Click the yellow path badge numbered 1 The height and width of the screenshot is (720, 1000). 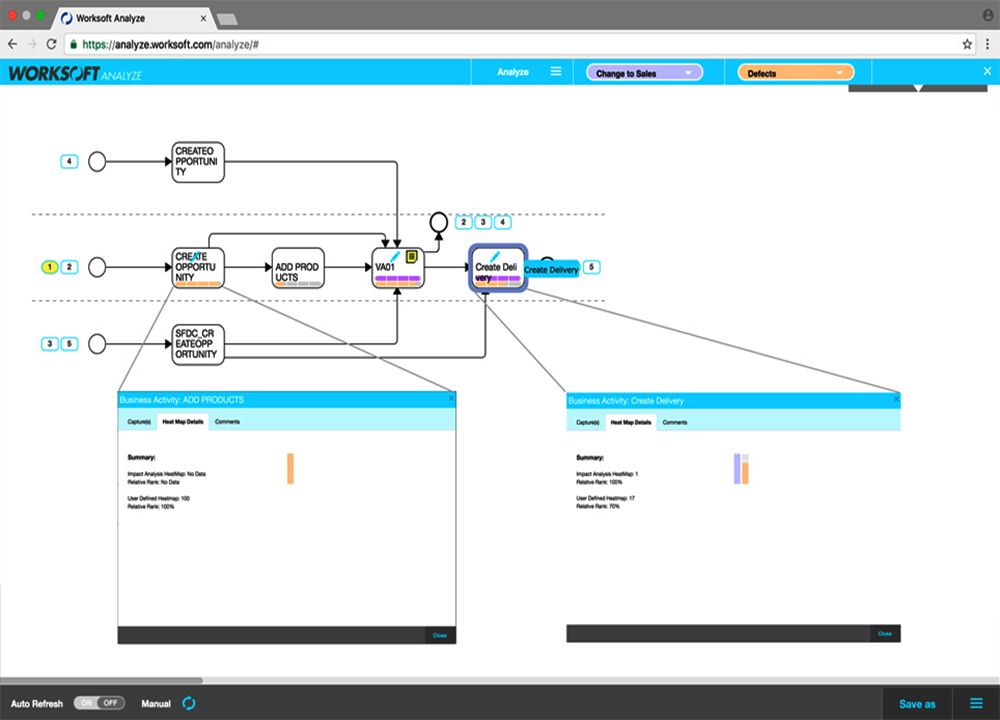(x=49, y=267)
